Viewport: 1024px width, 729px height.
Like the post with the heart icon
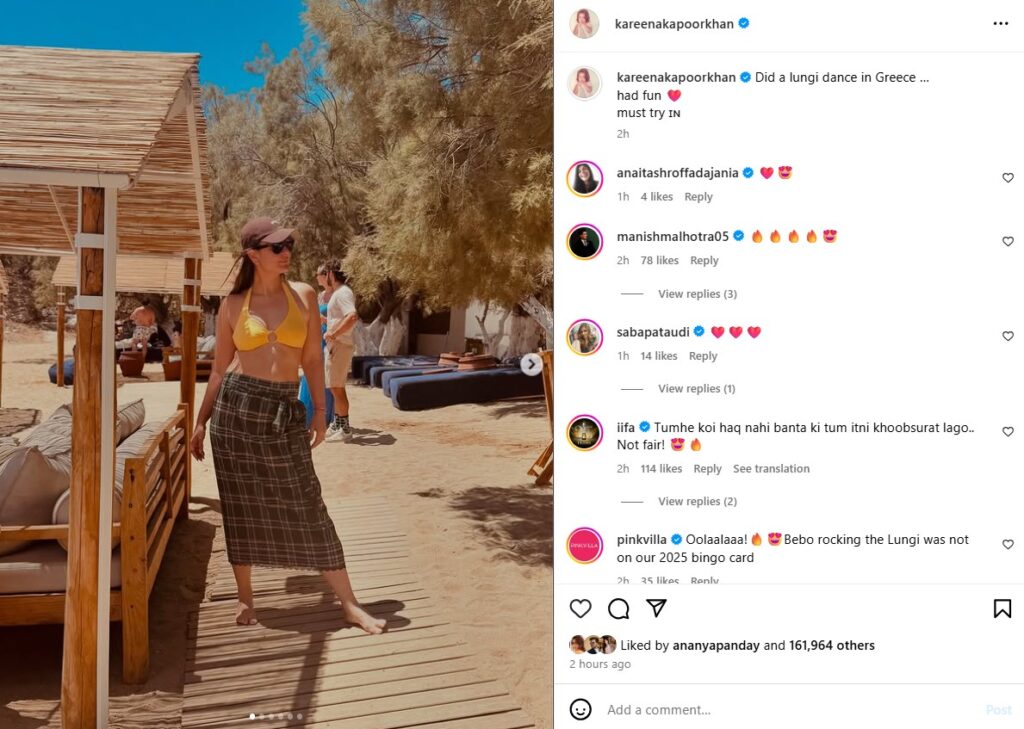580,609
